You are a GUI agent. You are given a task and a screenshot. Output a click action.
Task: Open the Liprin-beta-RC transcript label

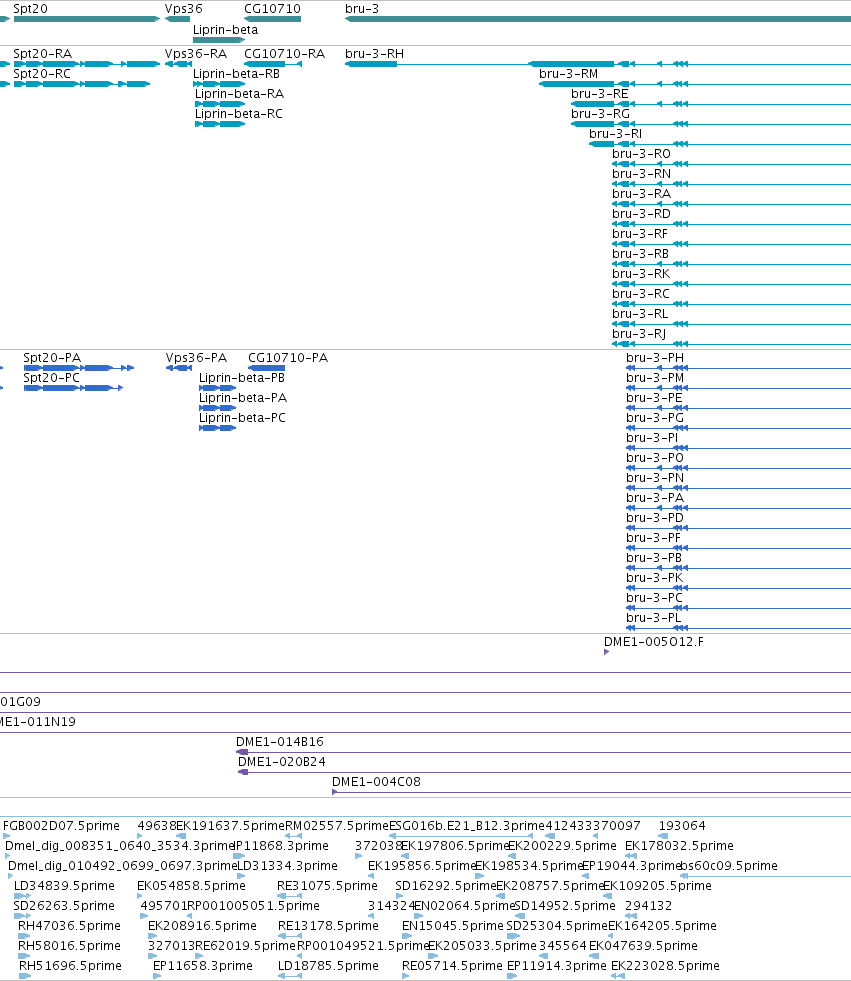[x=239, y=114]
